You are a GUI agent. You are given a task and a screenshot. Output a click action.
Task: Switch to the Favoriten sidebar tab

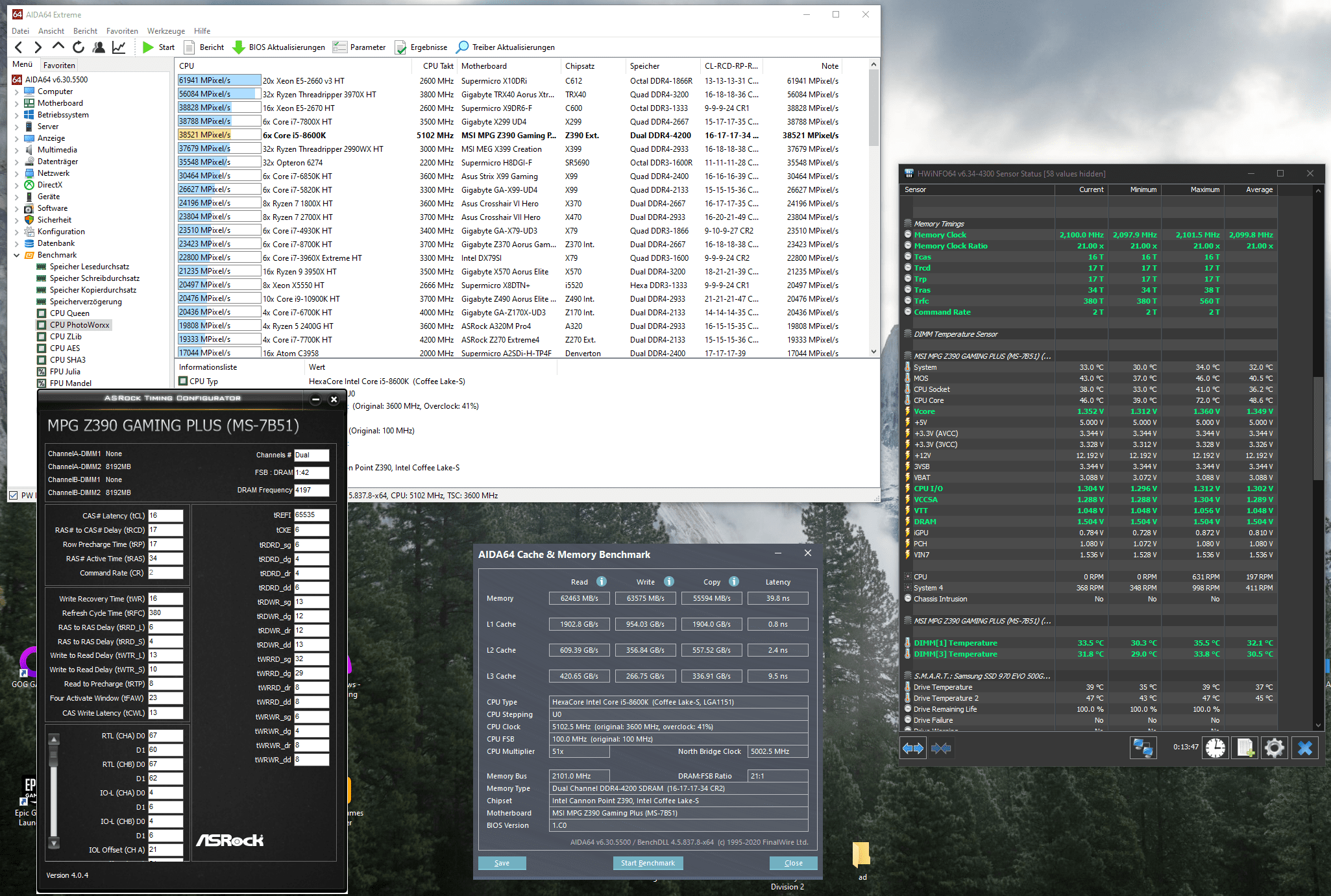pyautogui.click(x=59, y=65)
